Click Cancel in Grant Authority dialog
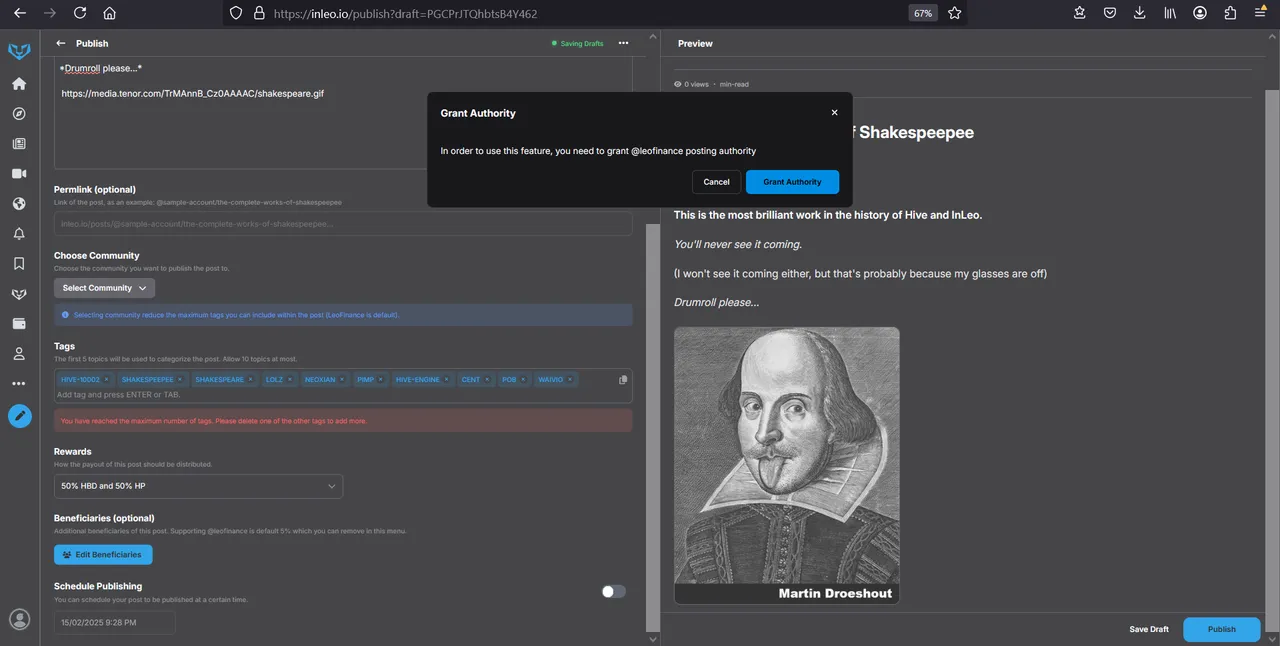 coord(716,182)
